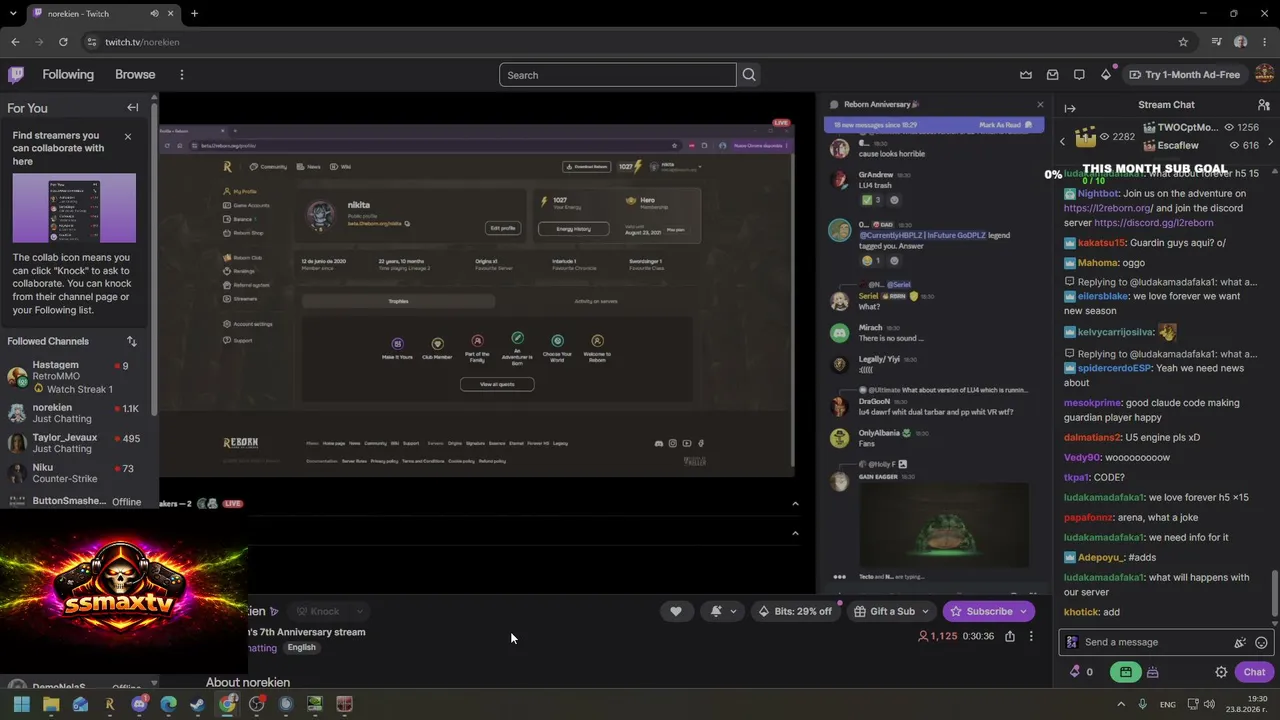This screenshot has height=720, width=1280.
Task: Open chat settings gear
Action: coord(1221,672)
